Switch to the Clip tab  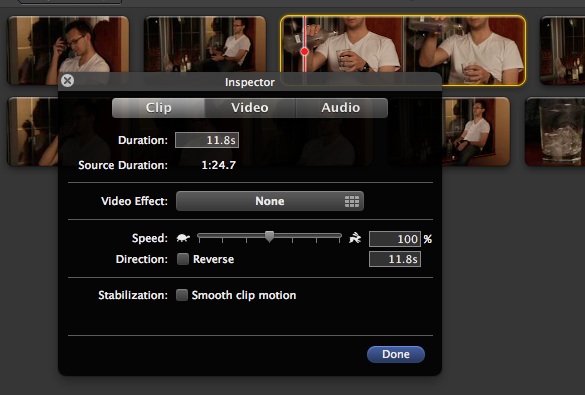158,108
